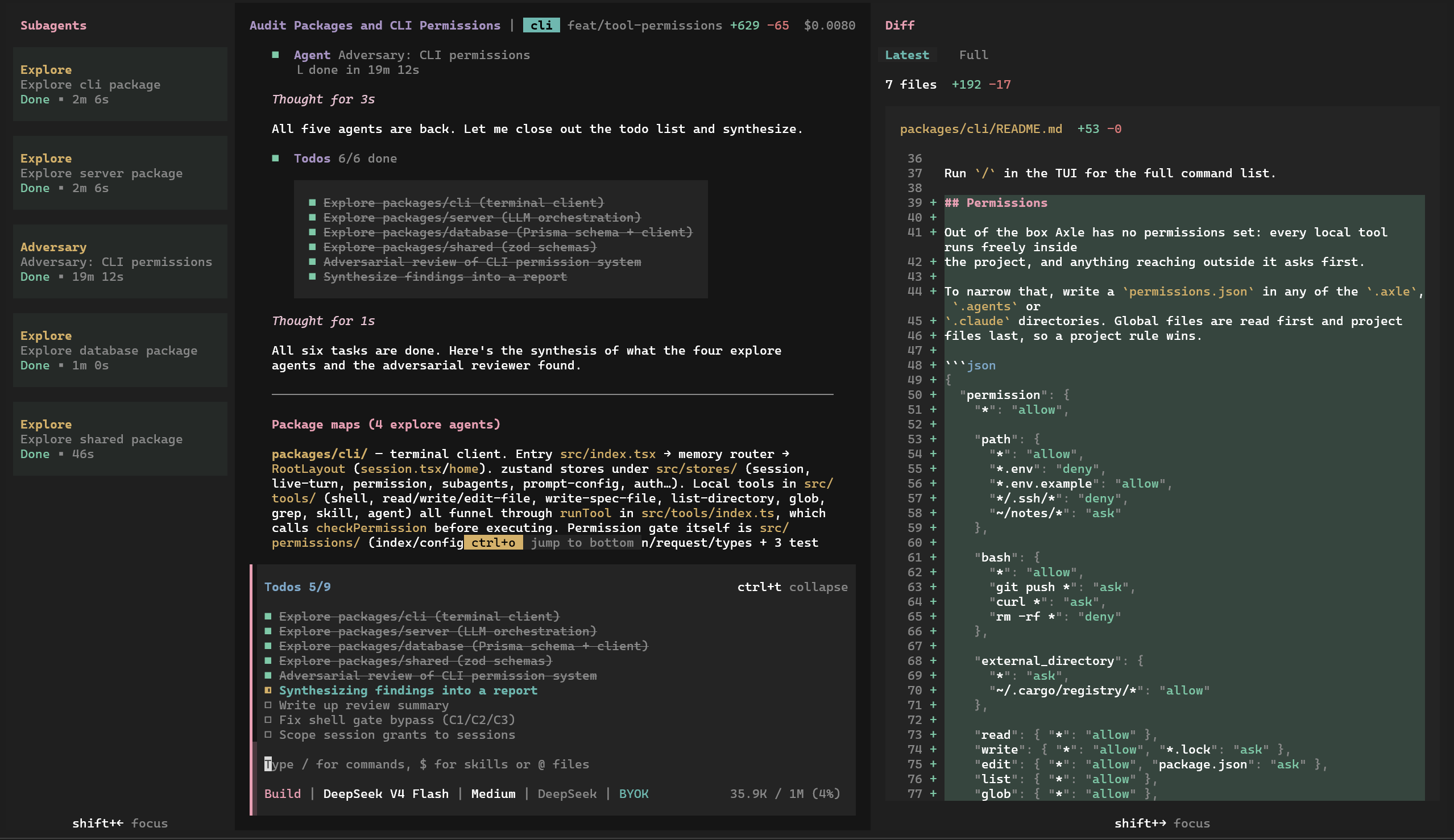Viewport: 1454px width, 840px height.
Task: Switch to the Latest diff tab
Action: pyautogui.click(x=906, y=55)
